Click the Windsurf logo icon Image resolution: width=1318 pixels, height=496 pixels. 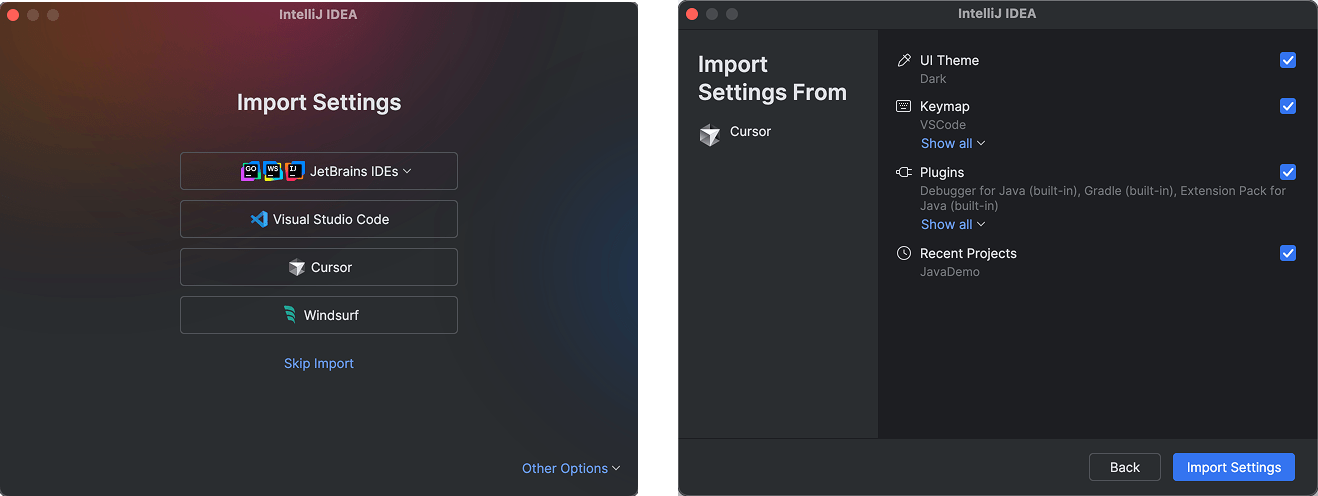[x=290, y=315]
